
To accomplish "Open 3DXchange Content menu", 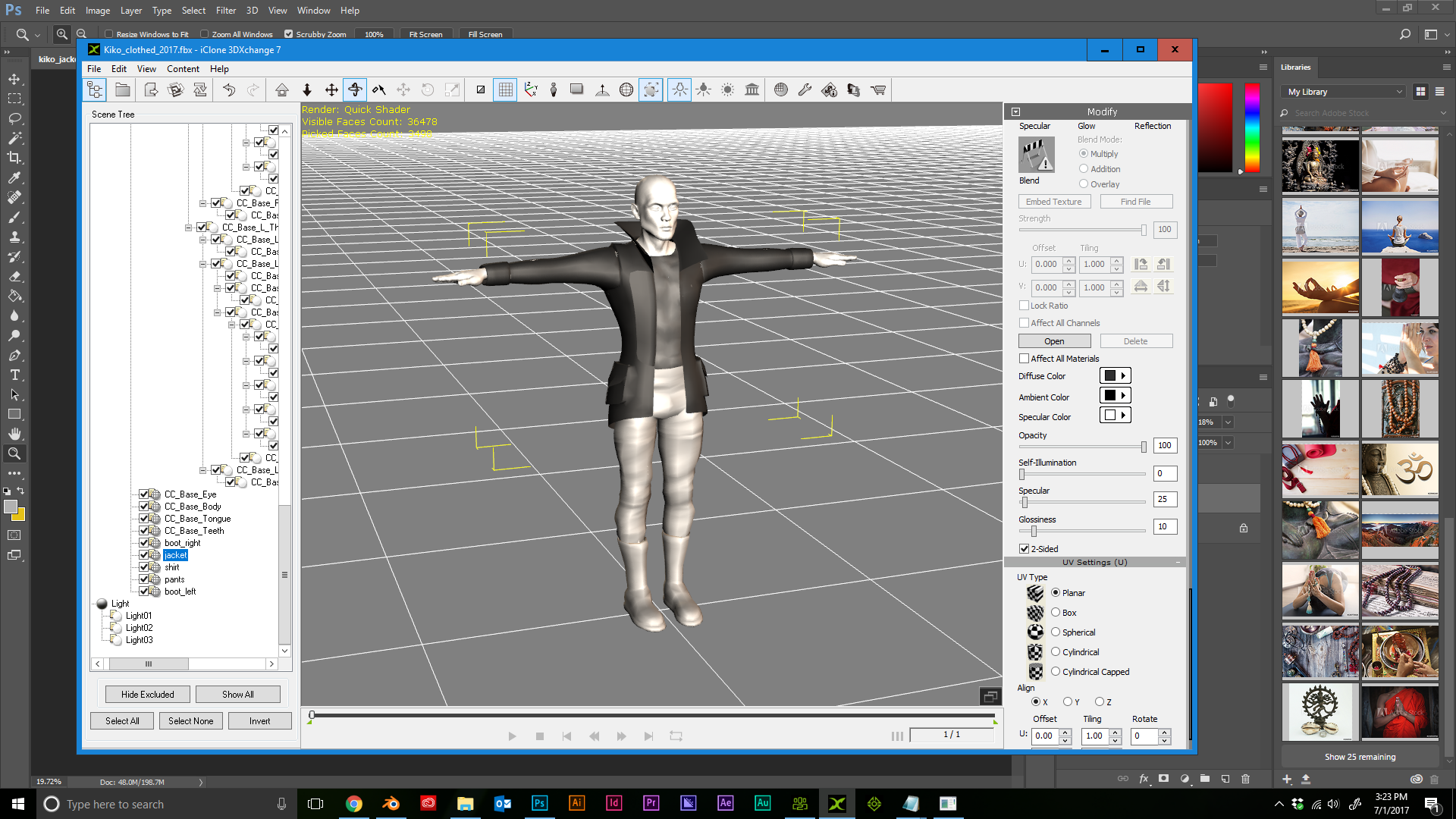I will click(183, 69).
